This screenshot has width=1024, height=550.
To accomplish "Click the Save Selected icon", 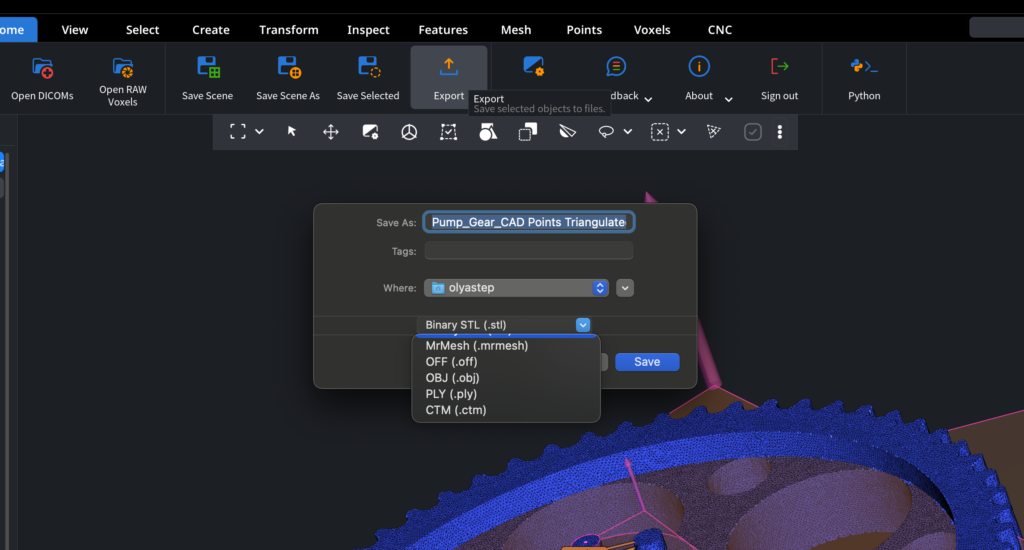I will [x=368, y=68].
